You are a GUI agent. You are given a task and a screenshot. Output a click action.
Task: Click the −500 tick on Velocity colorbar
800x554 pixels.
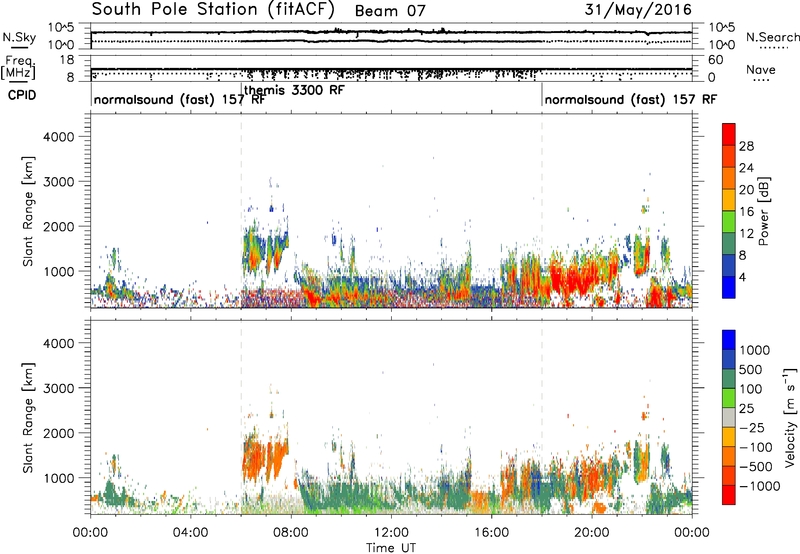756,466
